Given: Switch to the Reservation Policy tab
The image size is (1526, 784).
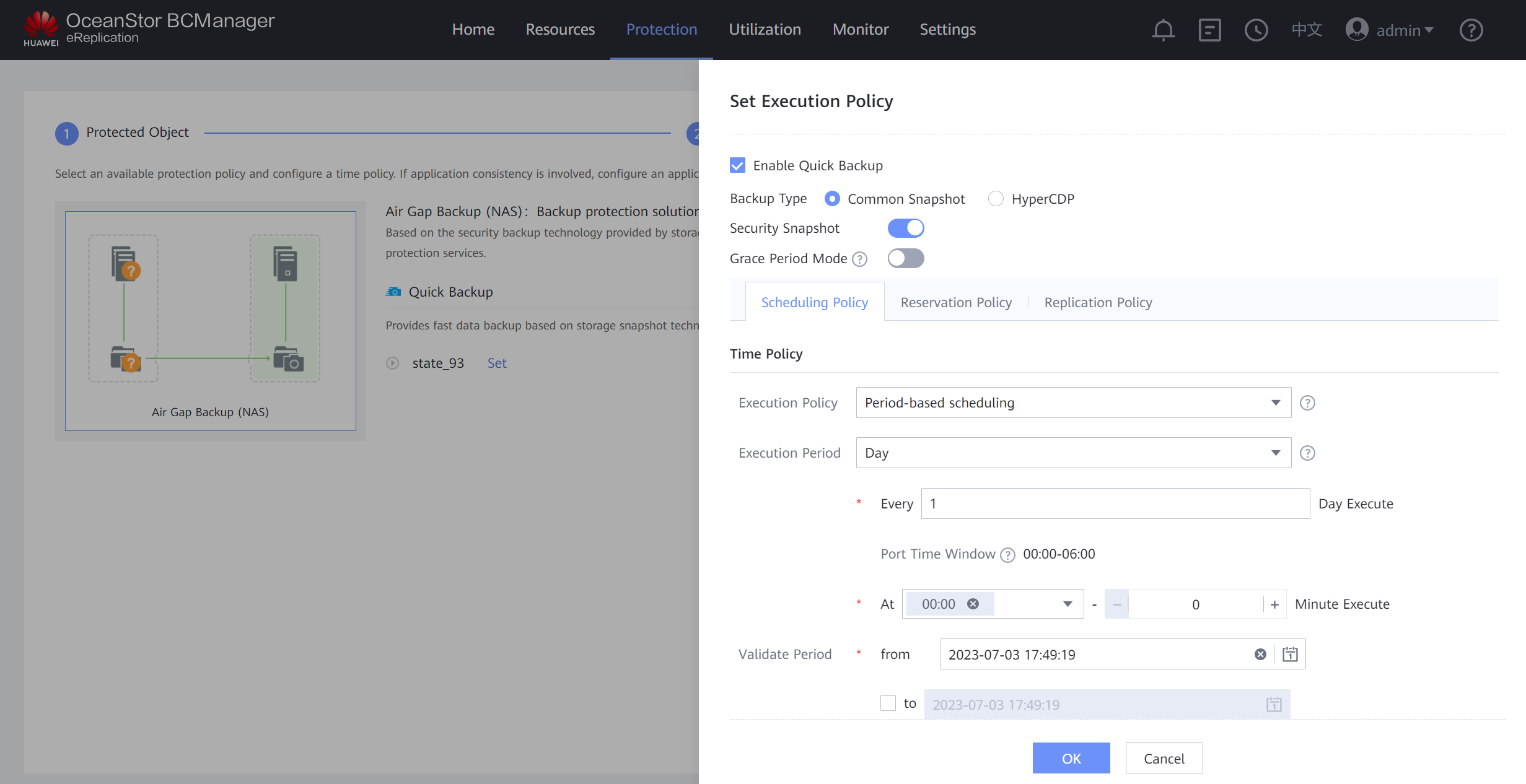Looking at the screenshot, I should [x=956, y=302].
